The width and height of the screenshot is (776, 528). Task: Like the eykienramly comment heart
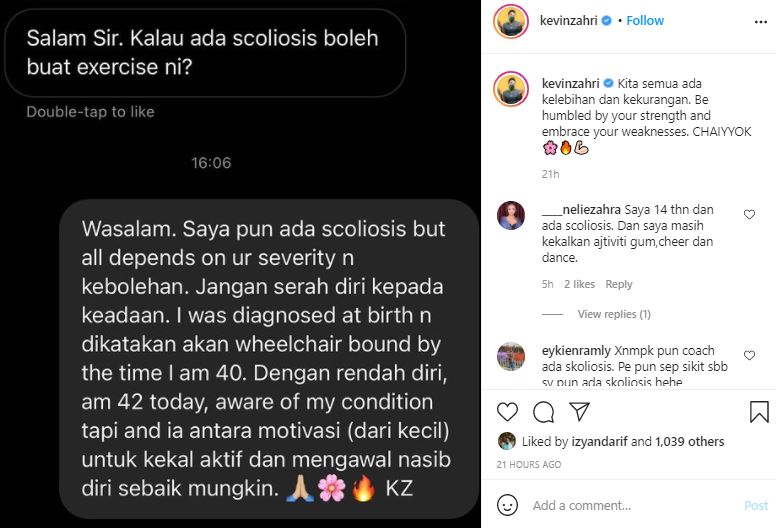(x=749, y=355)
